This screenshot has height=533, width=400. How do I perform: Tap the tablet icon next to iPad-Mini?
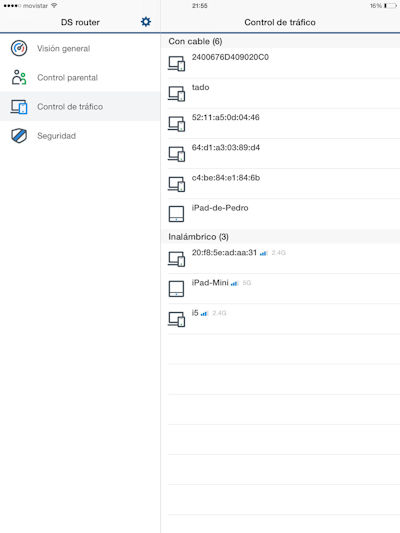(x=176, y=289)
